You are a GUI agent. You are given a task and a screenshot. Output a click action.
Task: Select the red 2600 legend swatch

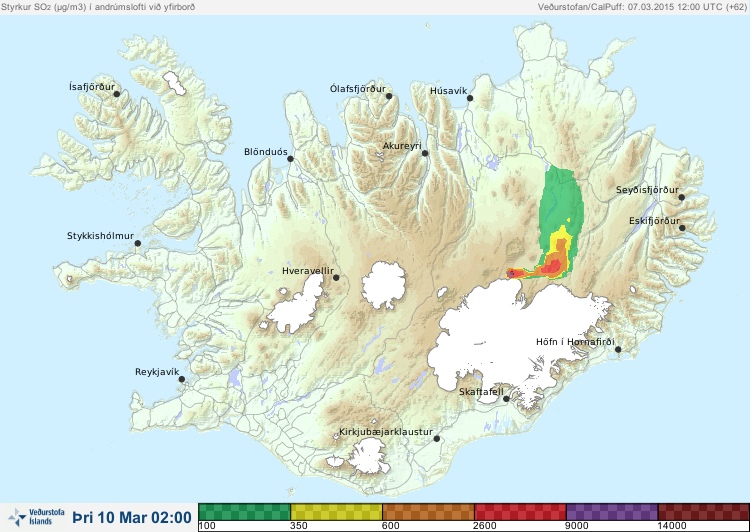tap(520, 512)
